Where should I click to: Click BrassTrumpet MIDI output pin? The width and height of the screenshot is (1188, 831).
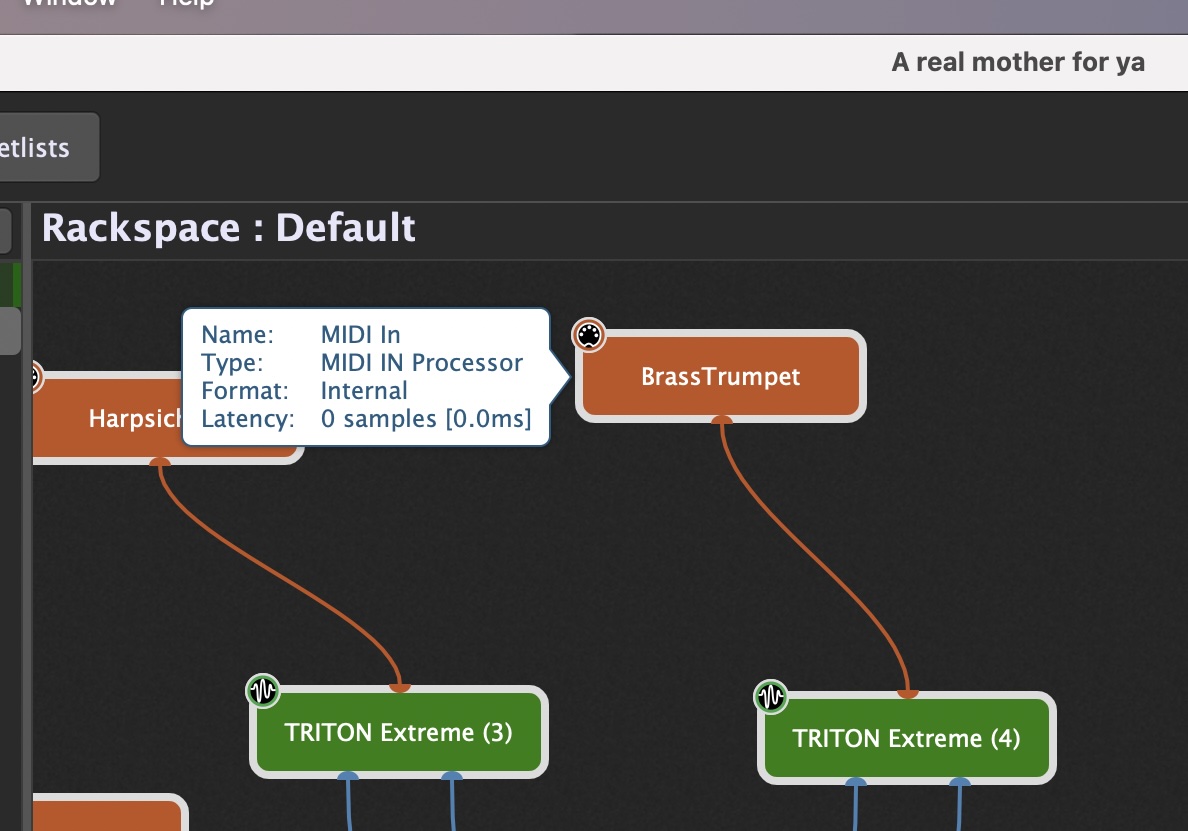pyautogui.click(x=722, y=419)
